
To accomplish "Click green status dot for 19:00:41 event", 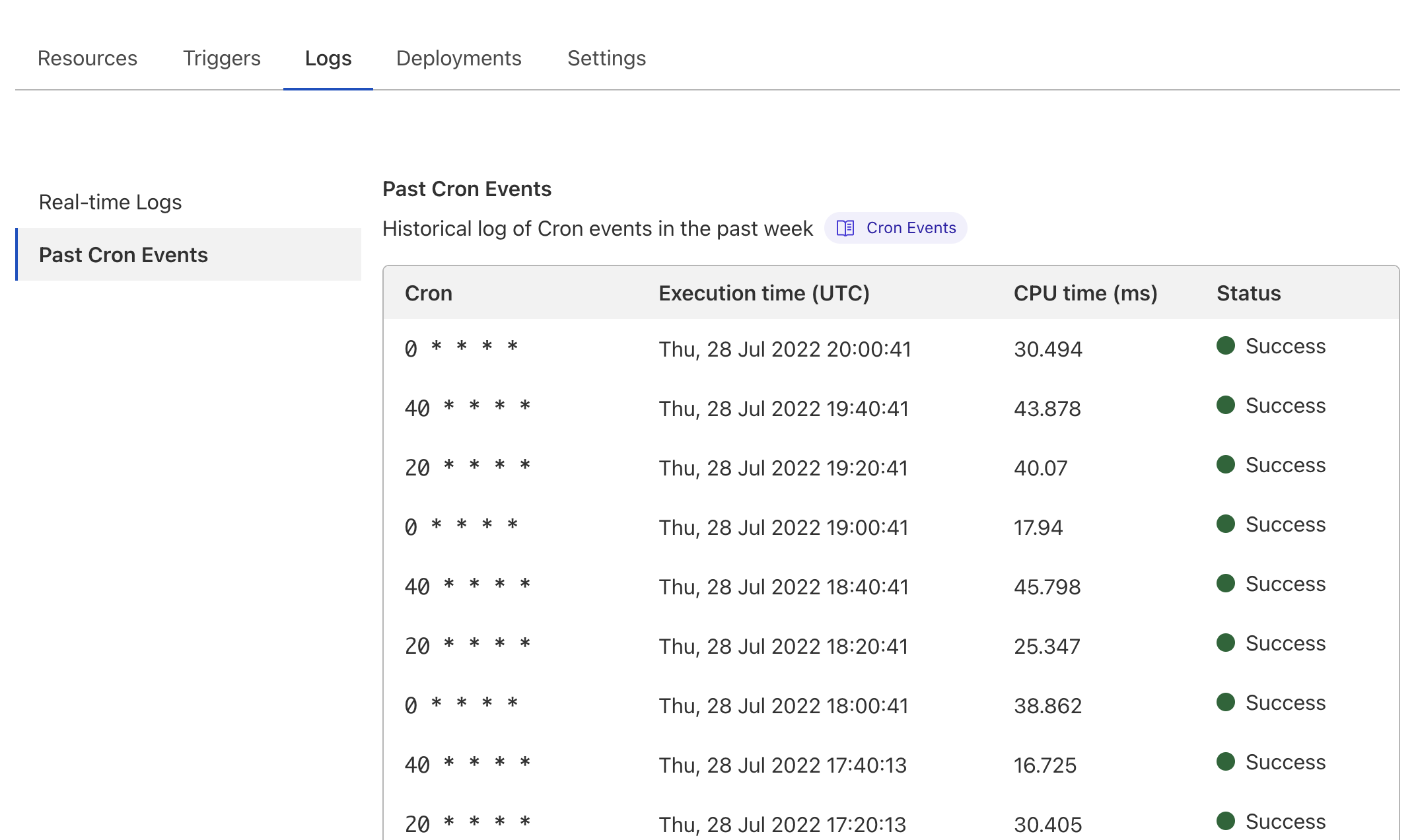I will [1226, 524].
